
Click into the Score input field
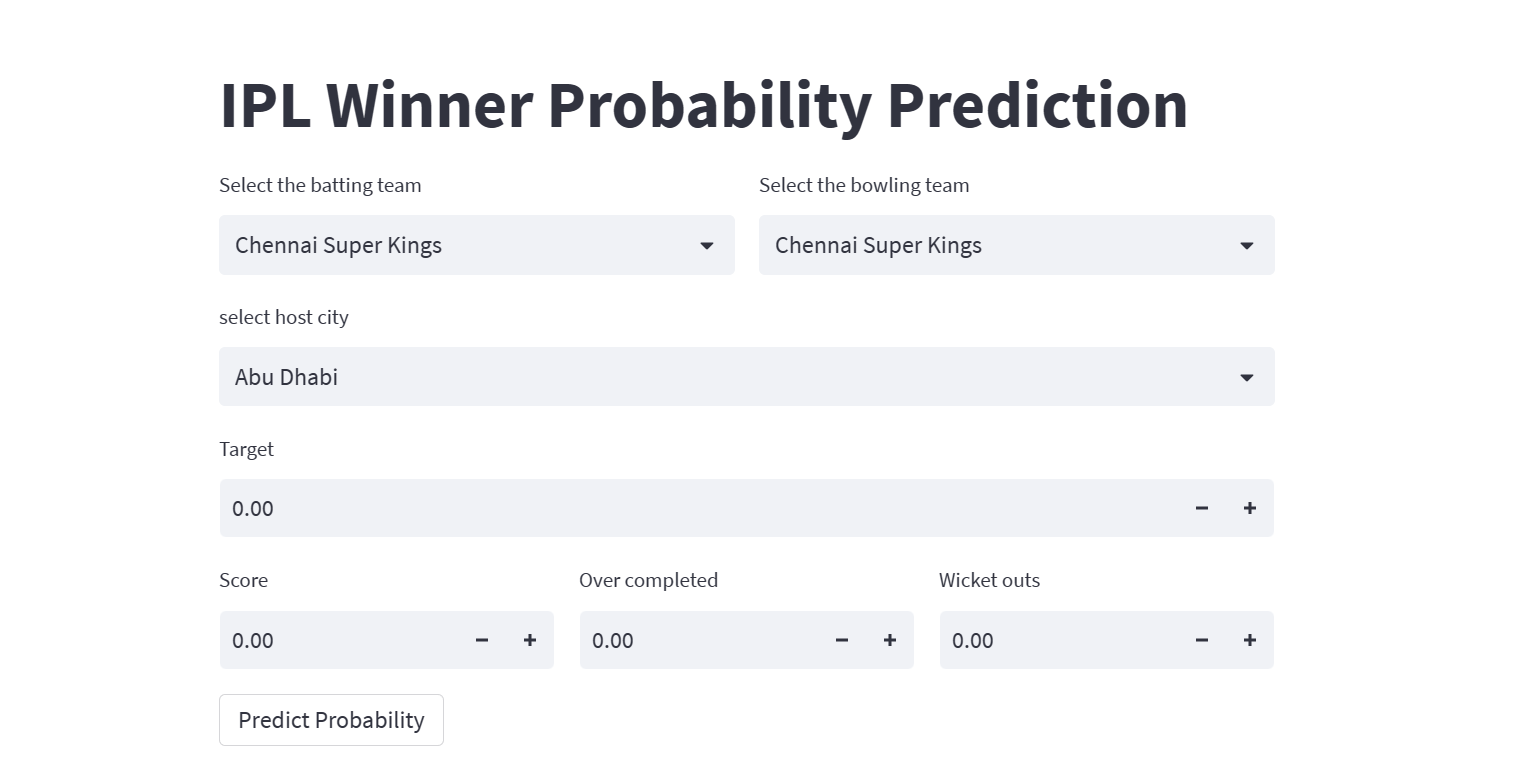coord(340,640)
